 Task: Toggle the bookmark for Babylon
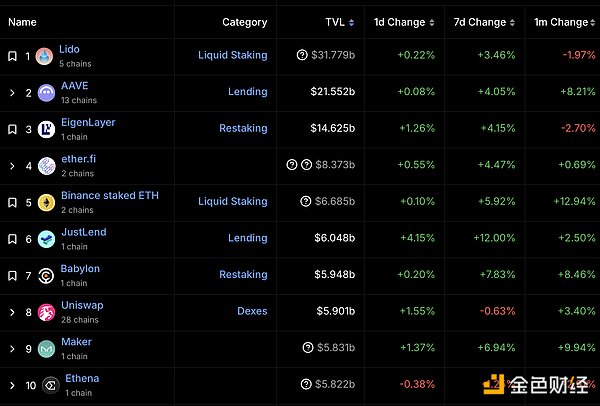[12, 276]
